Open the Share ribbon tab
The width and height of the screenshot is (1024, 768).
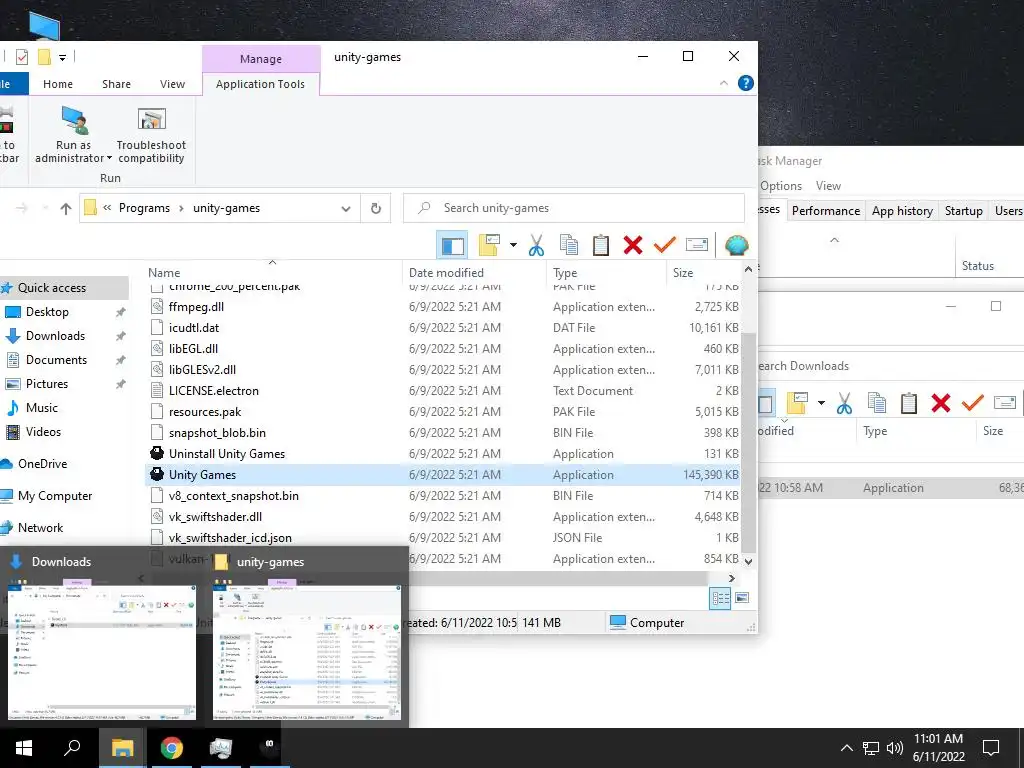click(116, 84)
